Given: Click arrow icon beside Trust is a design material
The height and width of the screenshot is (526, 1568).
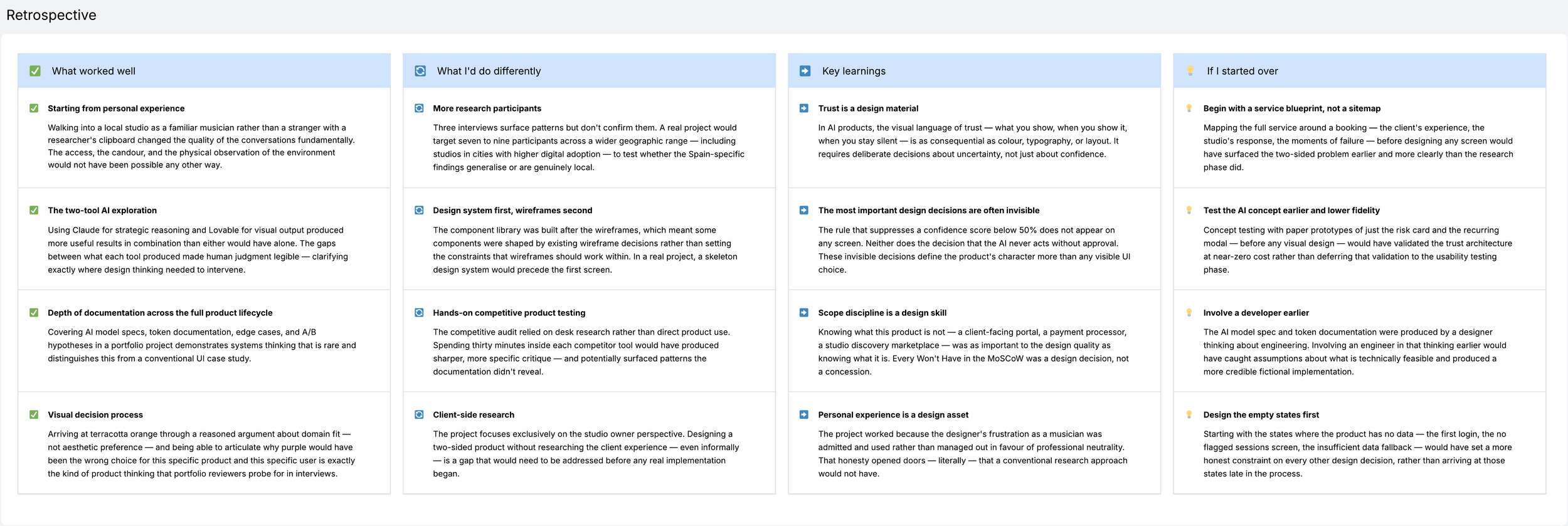Looking at the screenshot, I should click(x=804, y=108).
